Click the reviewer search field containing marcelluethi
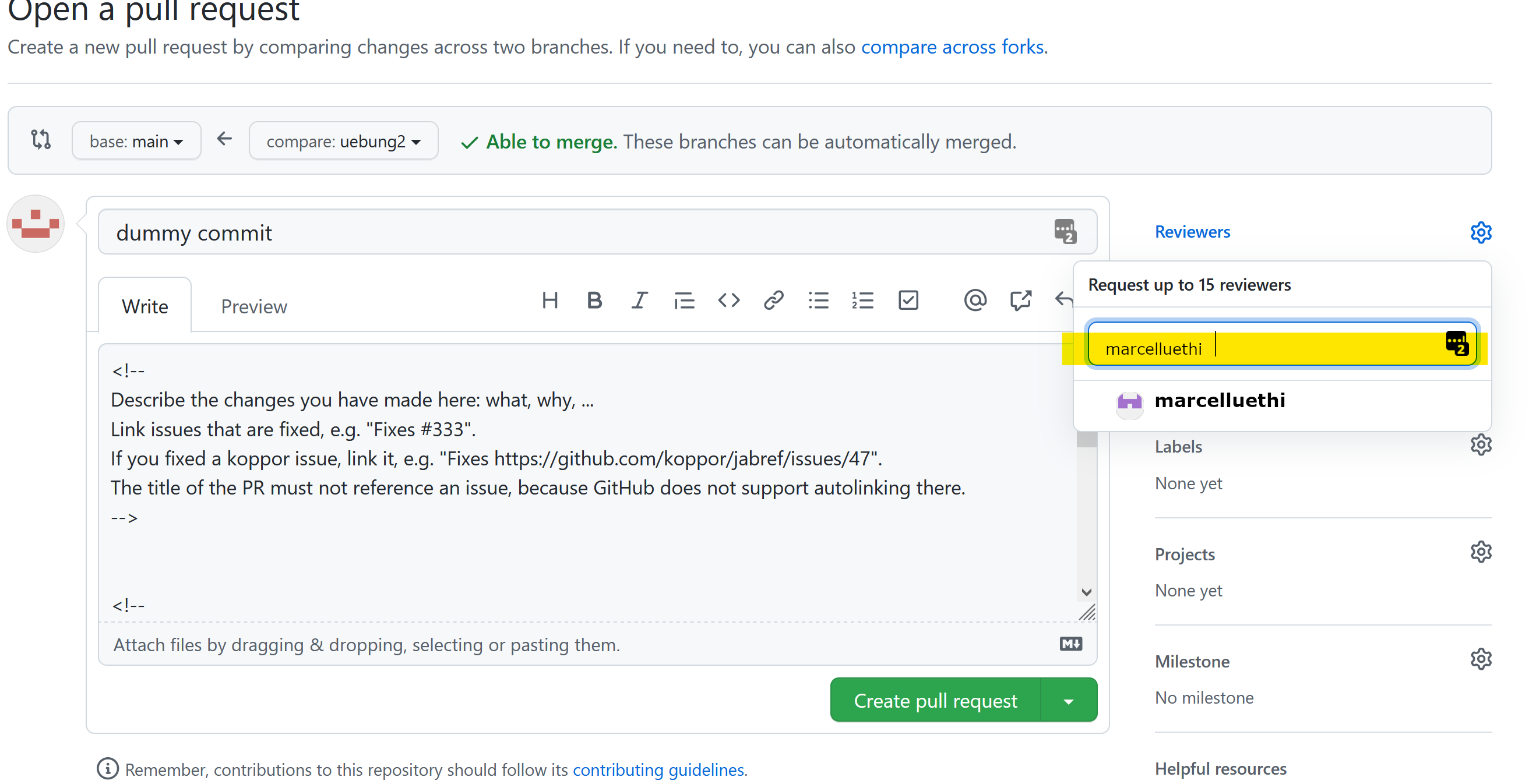Viewport: 1529px width, 784px height. pyautogui.click(x=1282, y=345)
